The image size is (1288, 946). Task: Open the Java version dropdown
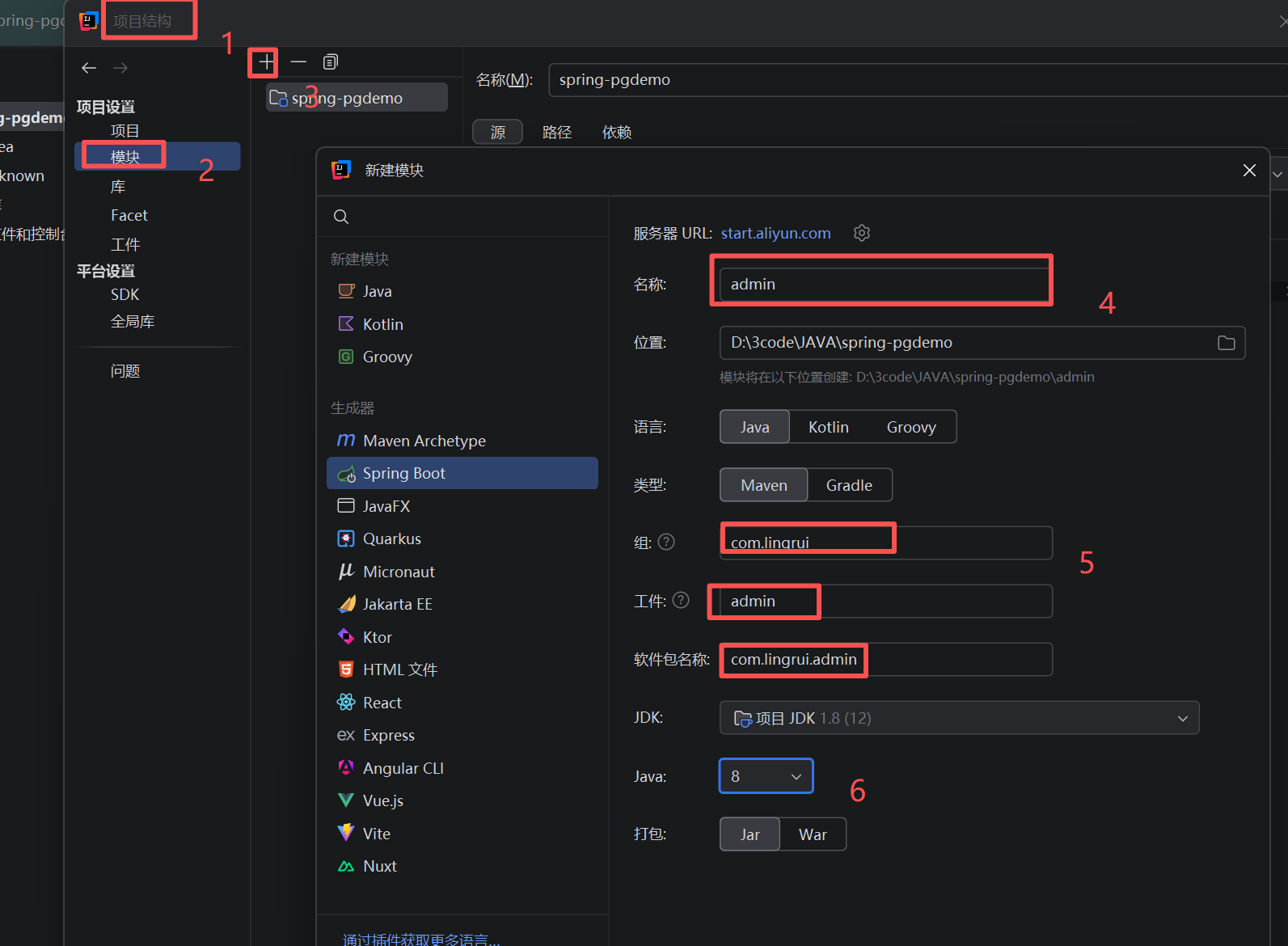point(766,776)
